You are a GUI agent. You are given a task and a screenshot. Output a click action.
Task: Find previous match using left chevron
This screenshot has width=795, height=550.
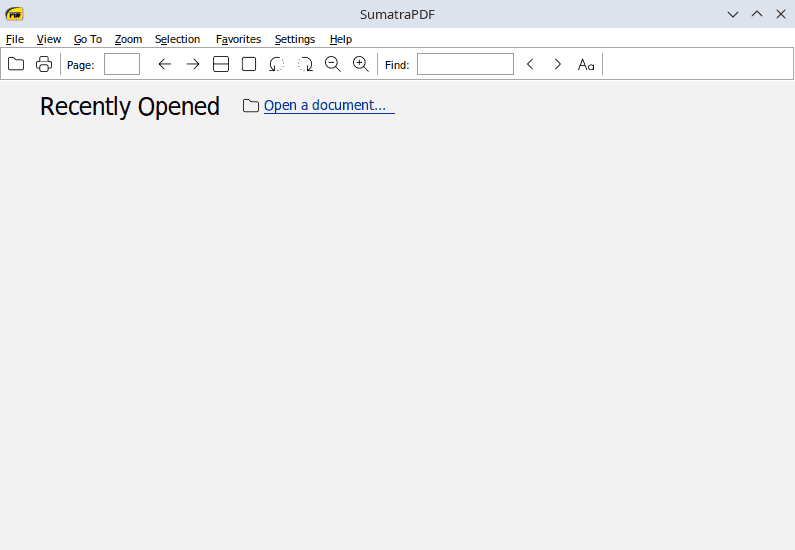pos(530,64)
